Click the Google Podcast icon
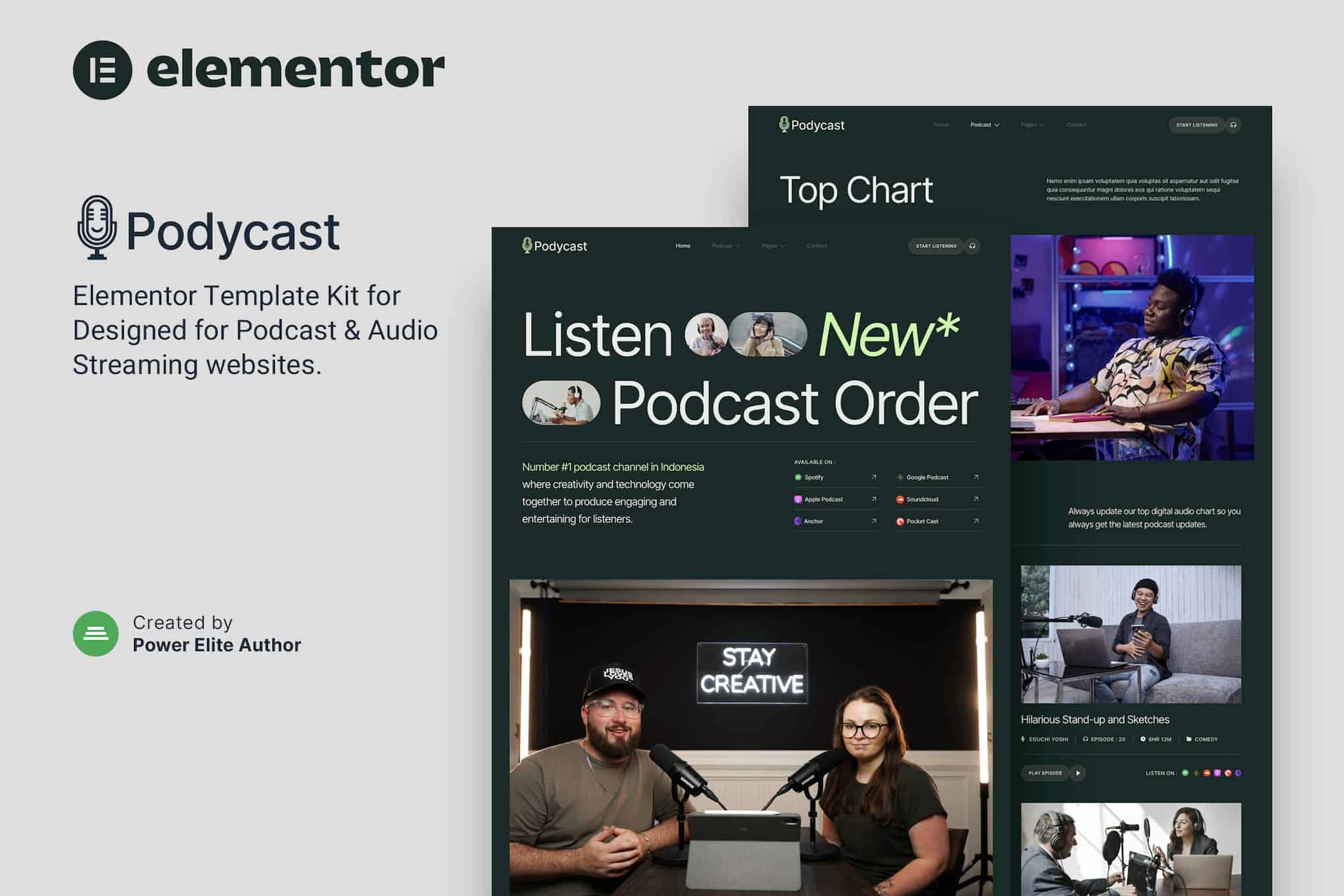This screenshot has width=1344, height=896. coord(901,477)
